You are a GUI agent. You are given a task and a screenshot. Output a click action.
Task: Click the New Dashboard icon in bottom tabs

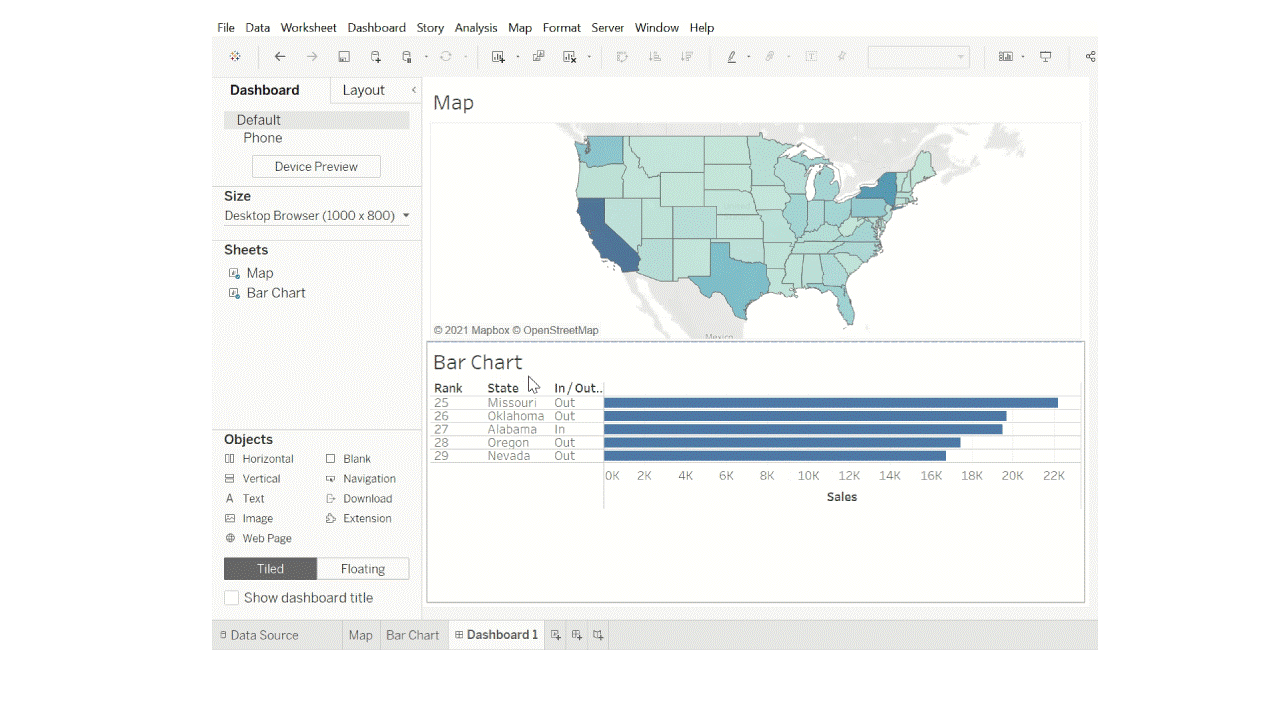pyautogui.click(x=577, y=635)
